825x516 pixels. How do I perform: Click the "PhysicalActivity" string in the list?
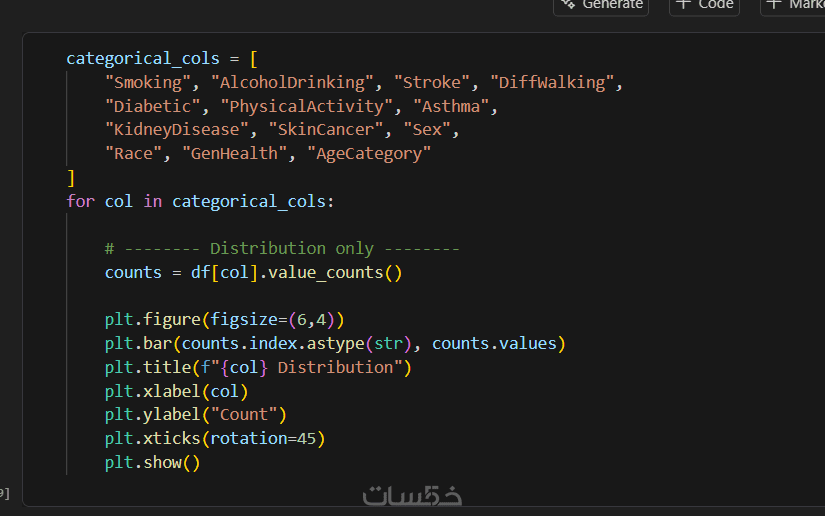(x=306, y=106)
